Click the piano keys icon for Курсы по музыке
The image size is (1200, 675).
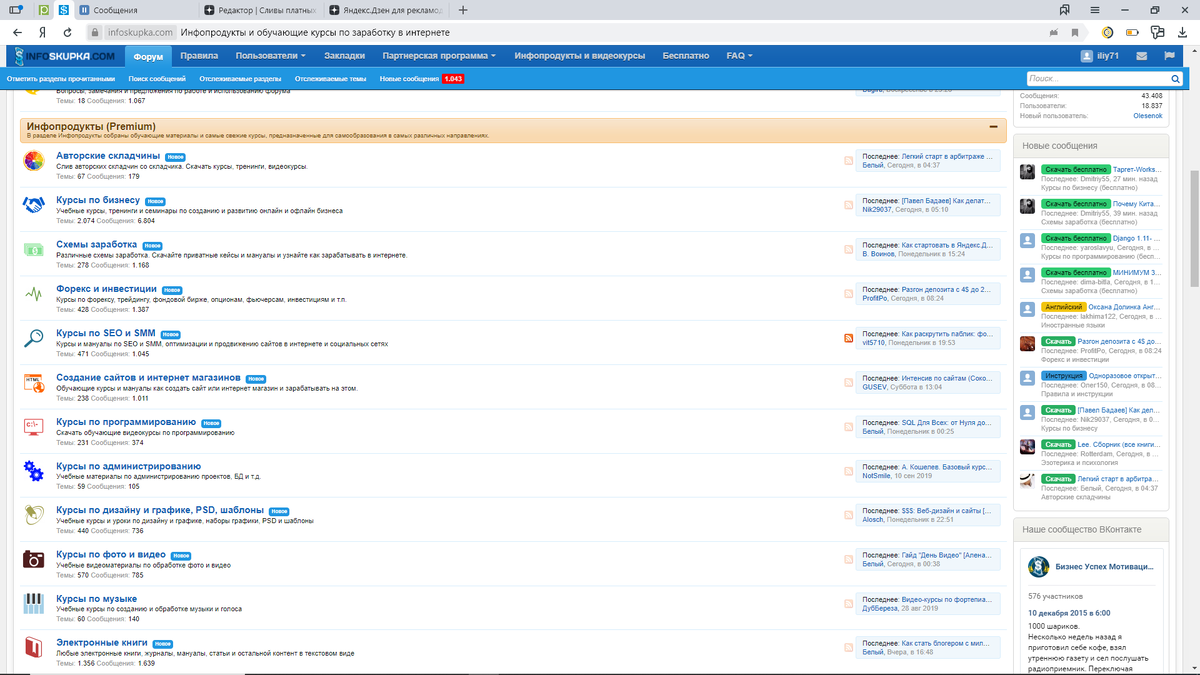(34, 603)
